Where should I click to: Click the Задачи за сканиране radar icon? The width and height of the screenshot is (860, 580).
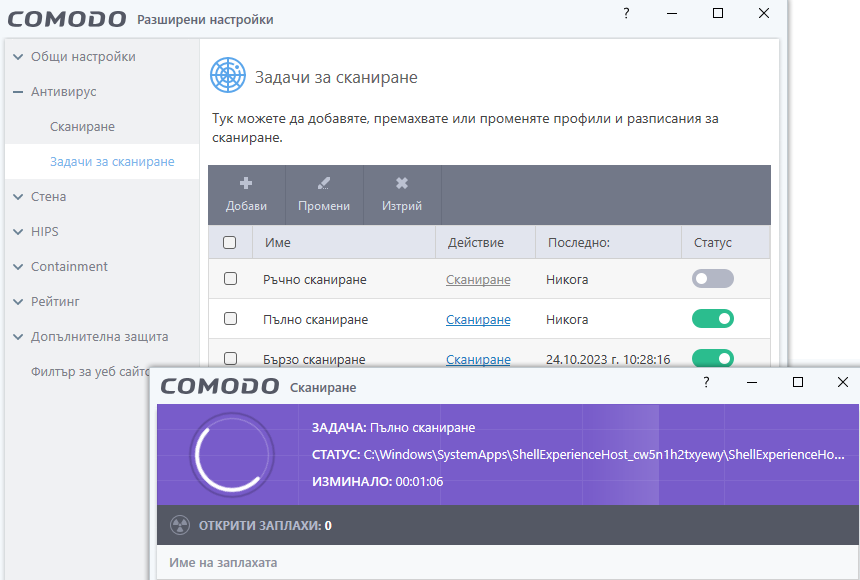pyautogui.click(x=228, y=75)
